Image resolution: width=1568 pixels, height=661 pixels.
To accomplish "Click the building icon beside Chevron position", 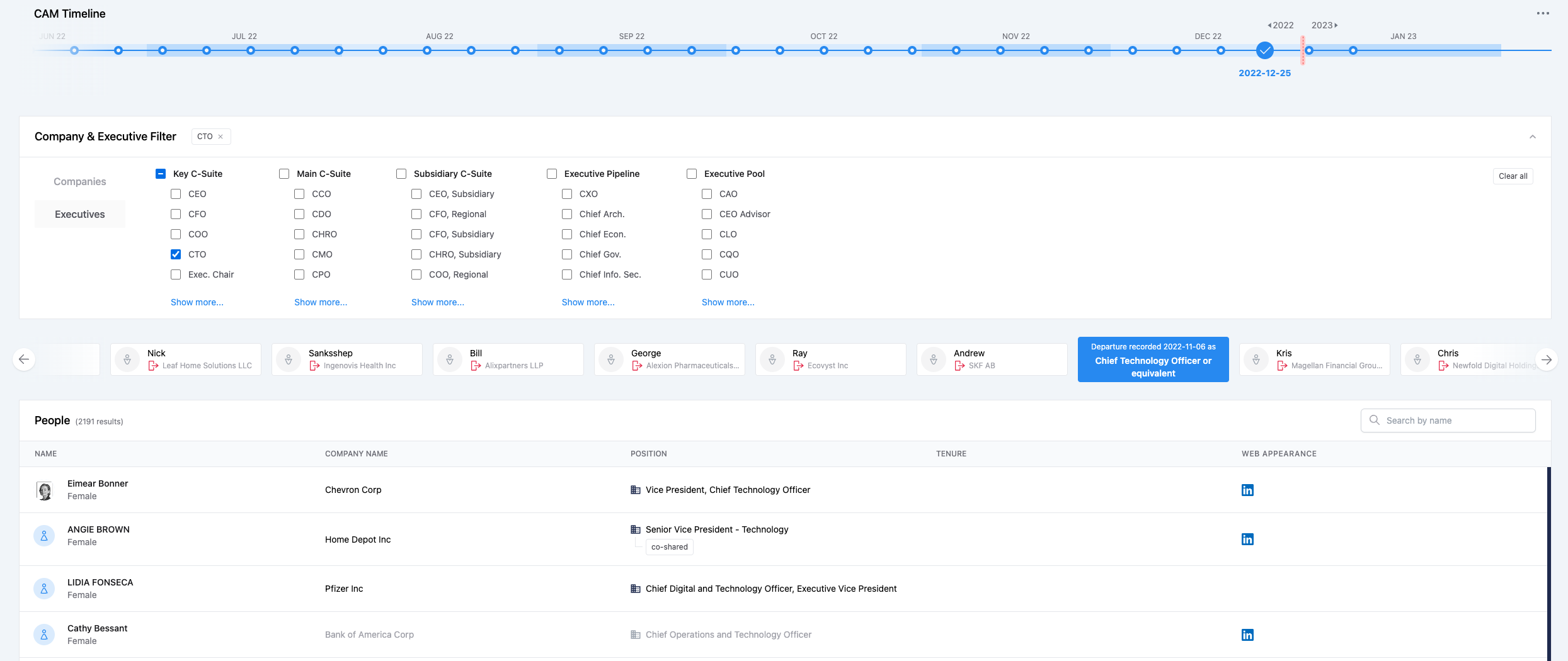I will (636, 490).
